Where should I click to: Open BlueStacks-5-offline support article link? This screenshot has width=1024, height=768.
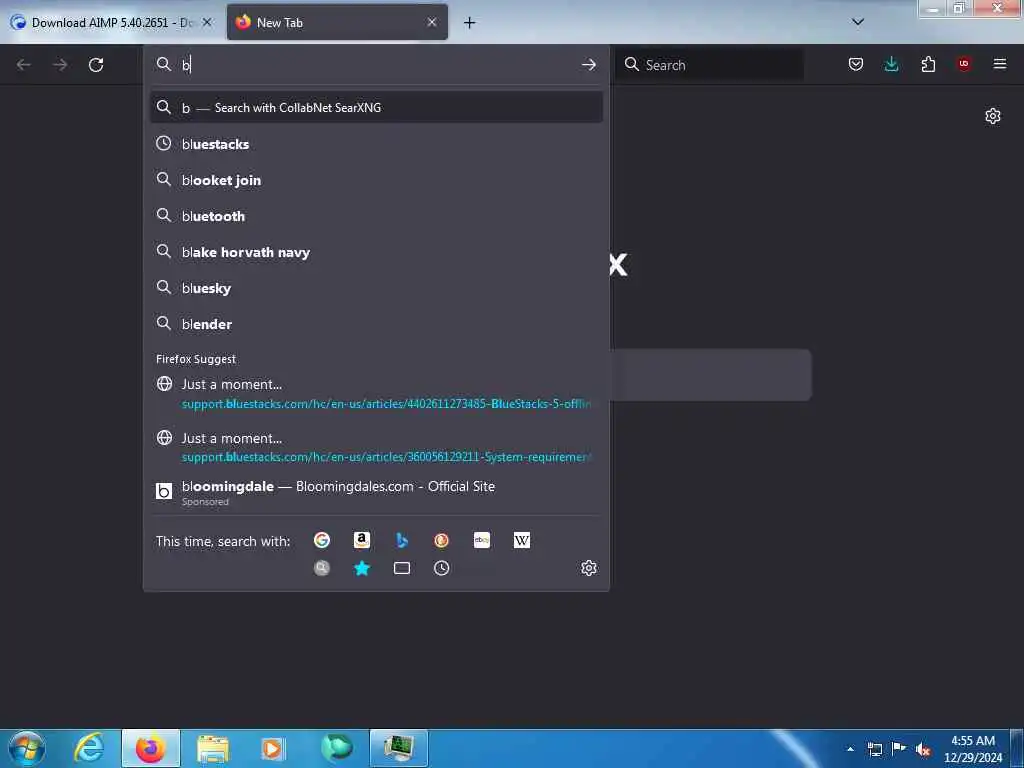376,394
